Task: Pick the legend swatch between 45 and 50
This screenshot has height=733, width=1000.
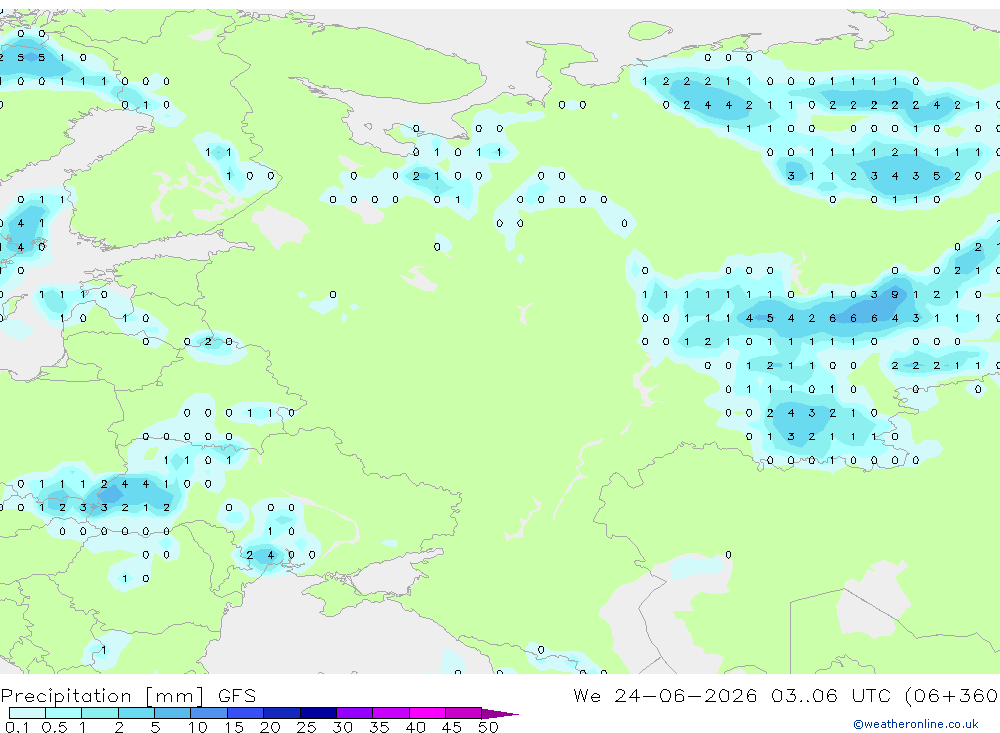Action: click(464, 713)
